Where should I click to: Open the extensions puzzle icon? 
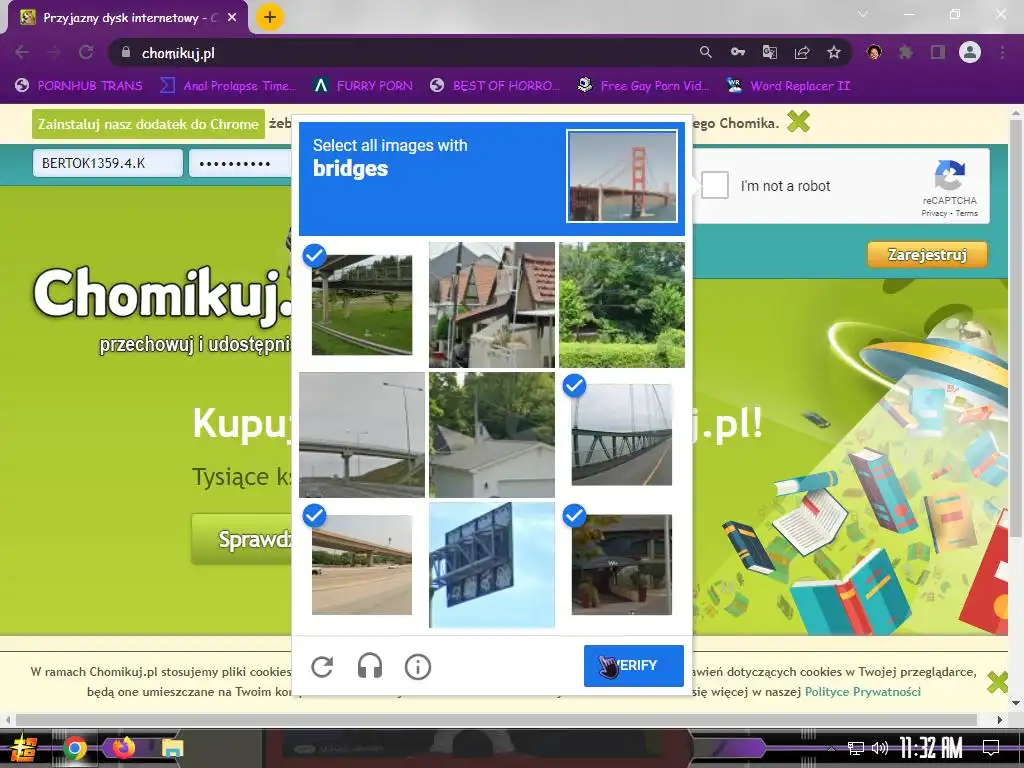(x=906, y=52)
